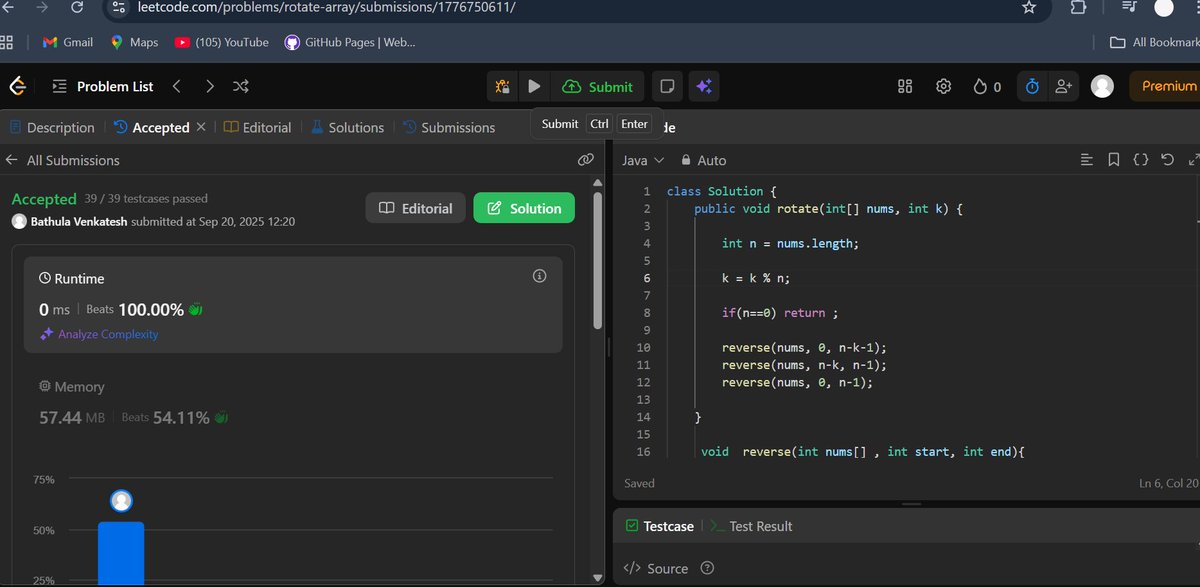Open the LeetCode profile avatar
1200x587 pixels.
pos(1102,87)
